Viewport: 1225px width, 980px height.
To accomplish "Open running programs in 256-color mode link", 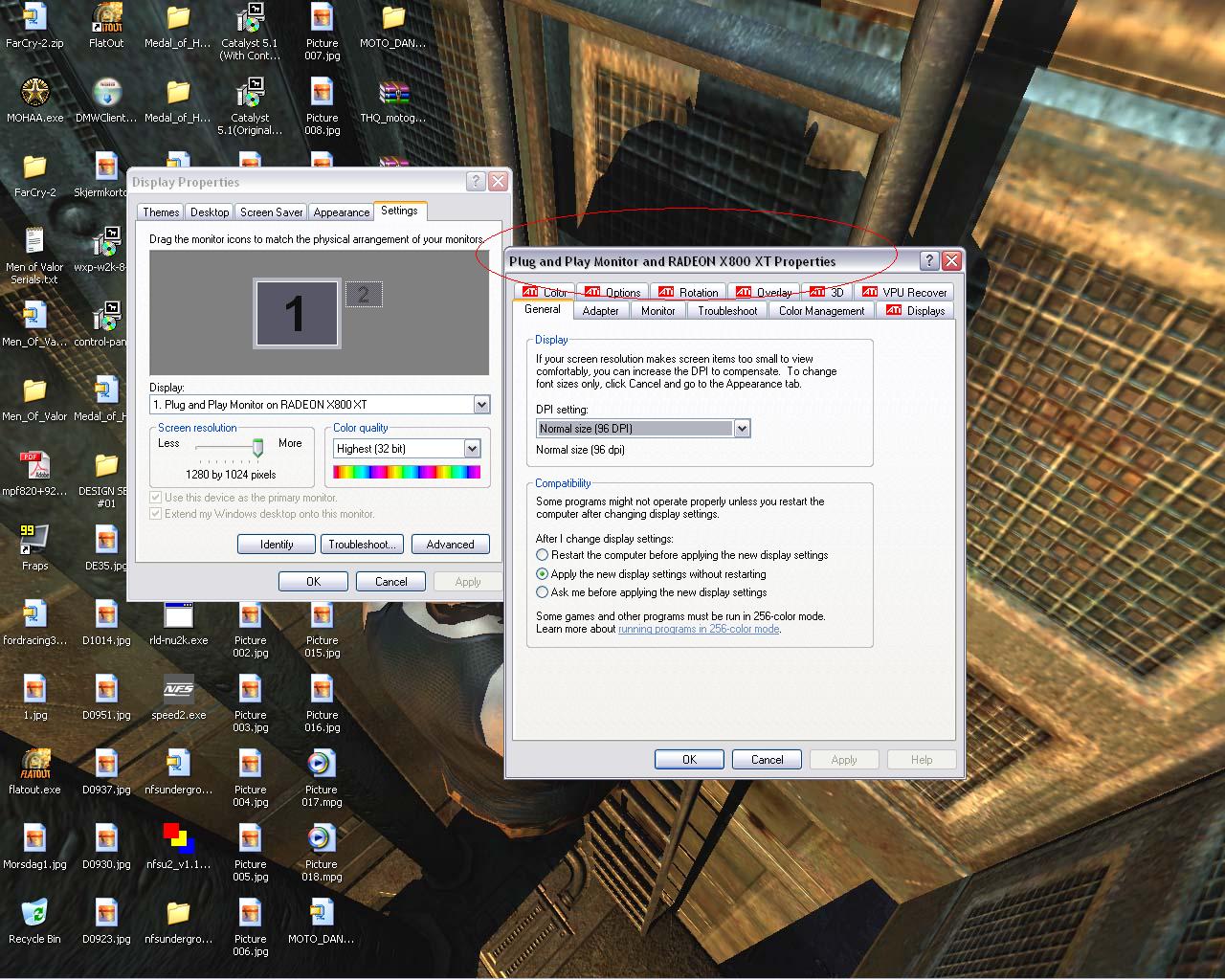I will (699, 629).
